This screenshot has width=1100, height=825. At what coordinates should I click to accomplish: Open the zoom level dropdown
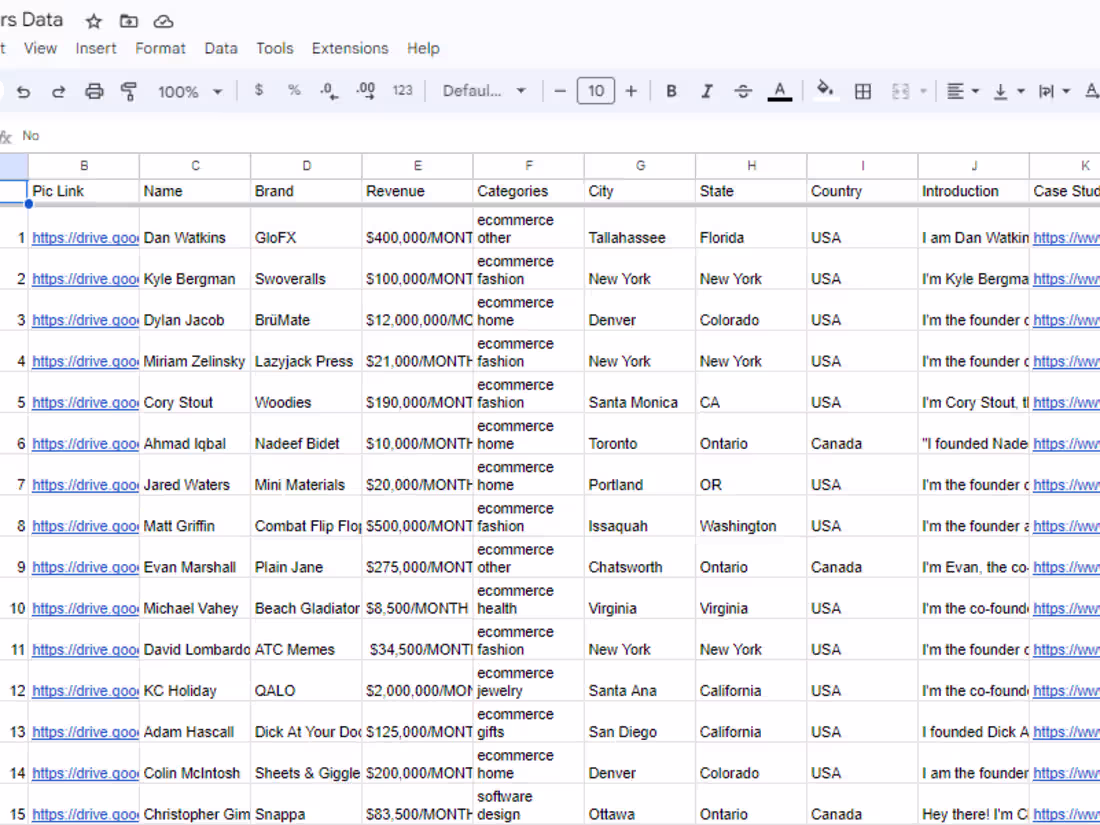pos(190,91)
